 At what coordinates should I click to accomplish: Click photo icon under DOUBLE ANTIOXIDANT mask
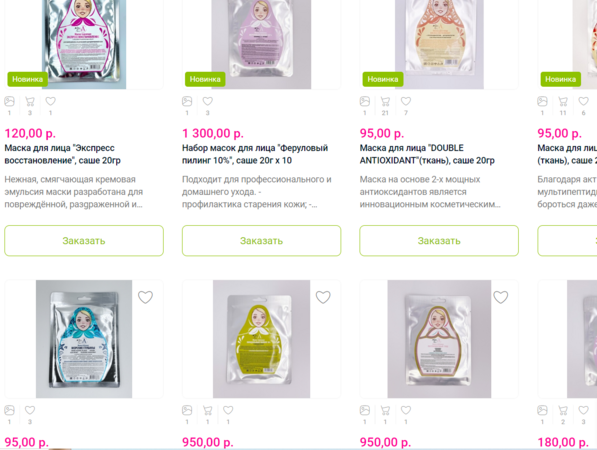click(x=365, y=101)
